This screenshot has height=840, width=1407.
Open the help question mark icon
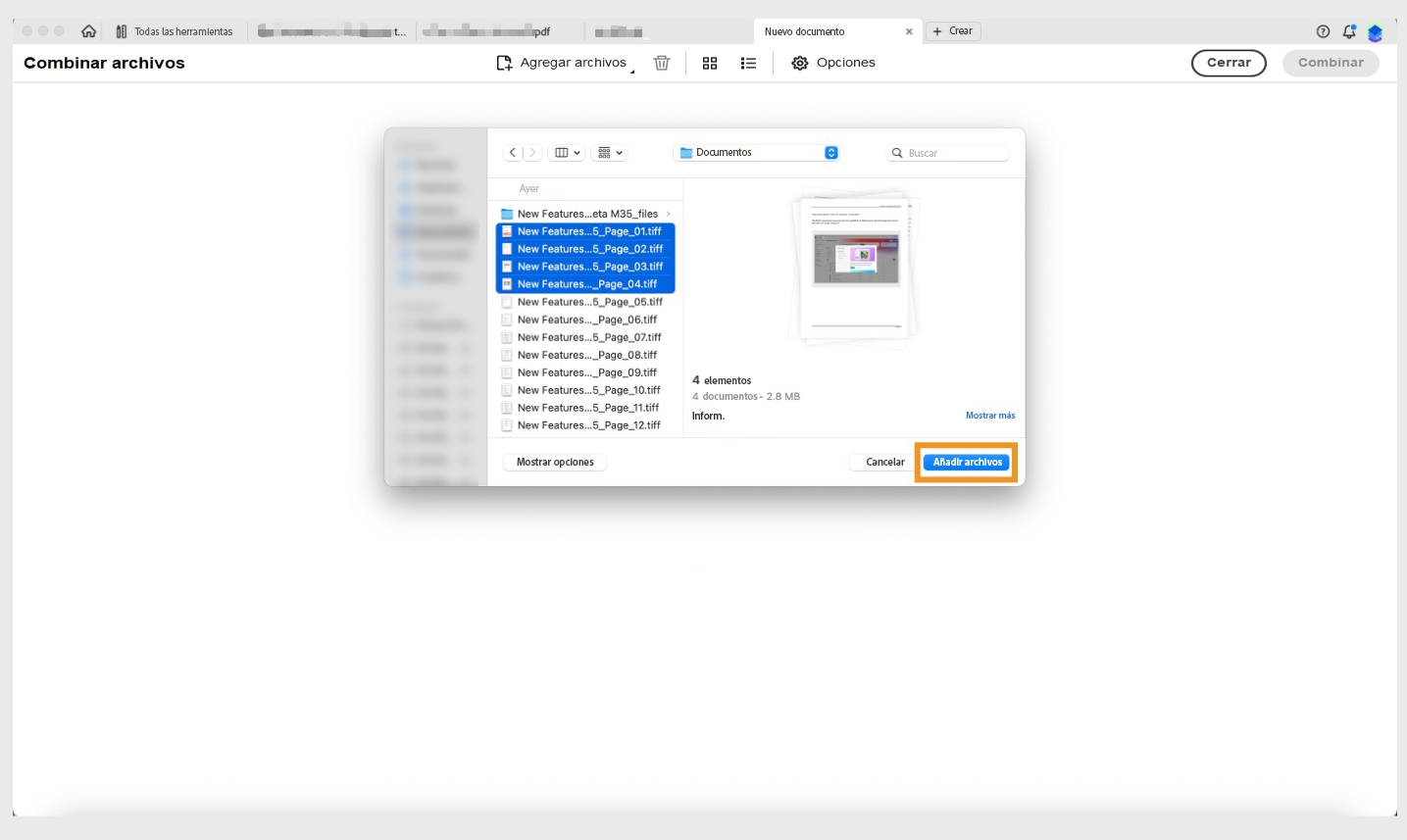pos(1323,31)
